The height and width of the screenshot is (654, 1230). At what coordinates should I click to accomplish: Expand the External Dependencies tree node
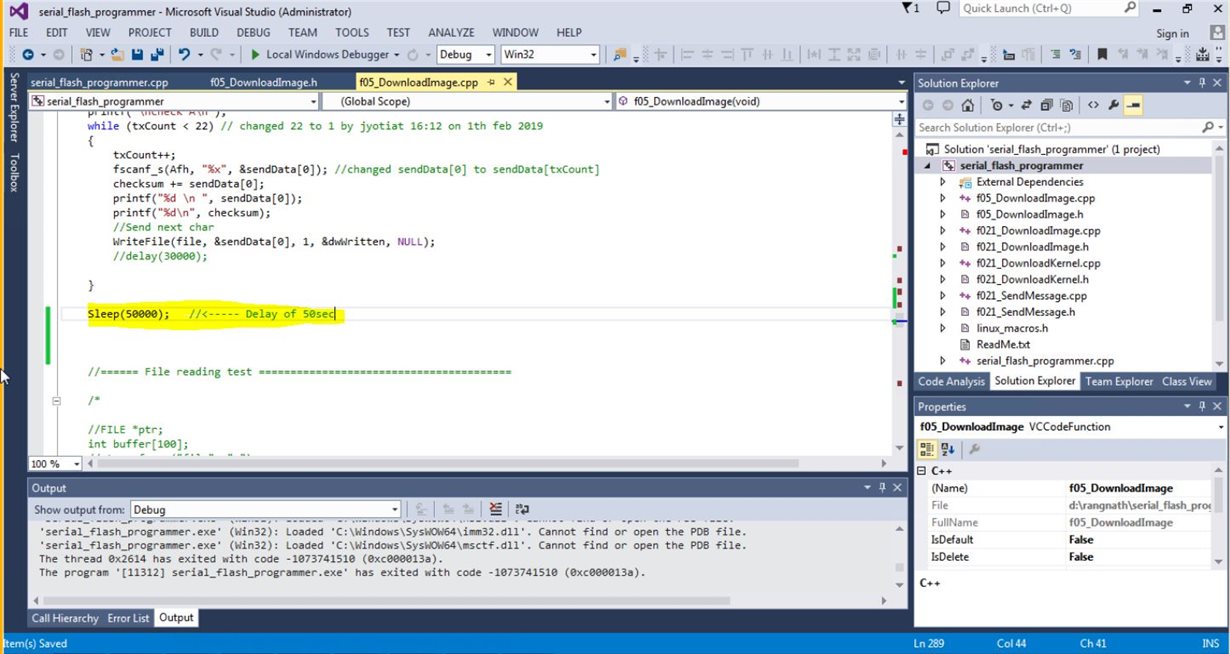(942, 182)
